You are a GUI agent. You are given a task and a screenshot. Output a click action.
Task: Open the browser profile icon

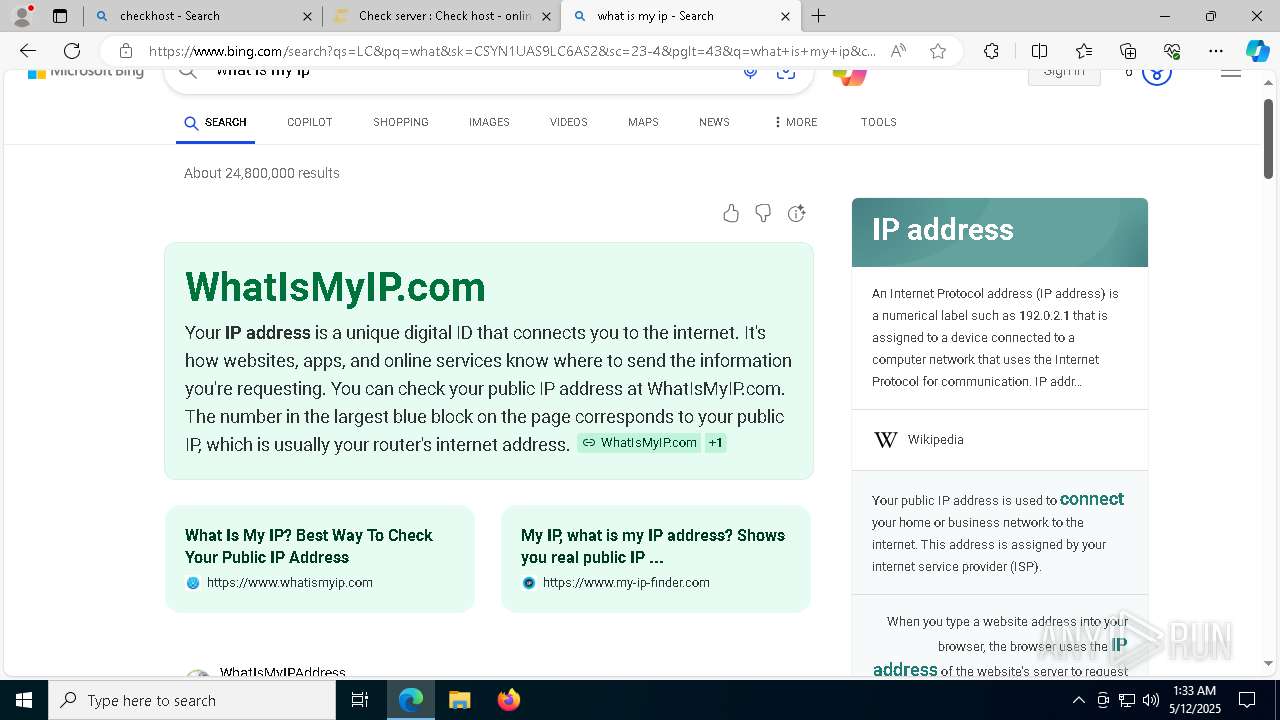point(22,16)
